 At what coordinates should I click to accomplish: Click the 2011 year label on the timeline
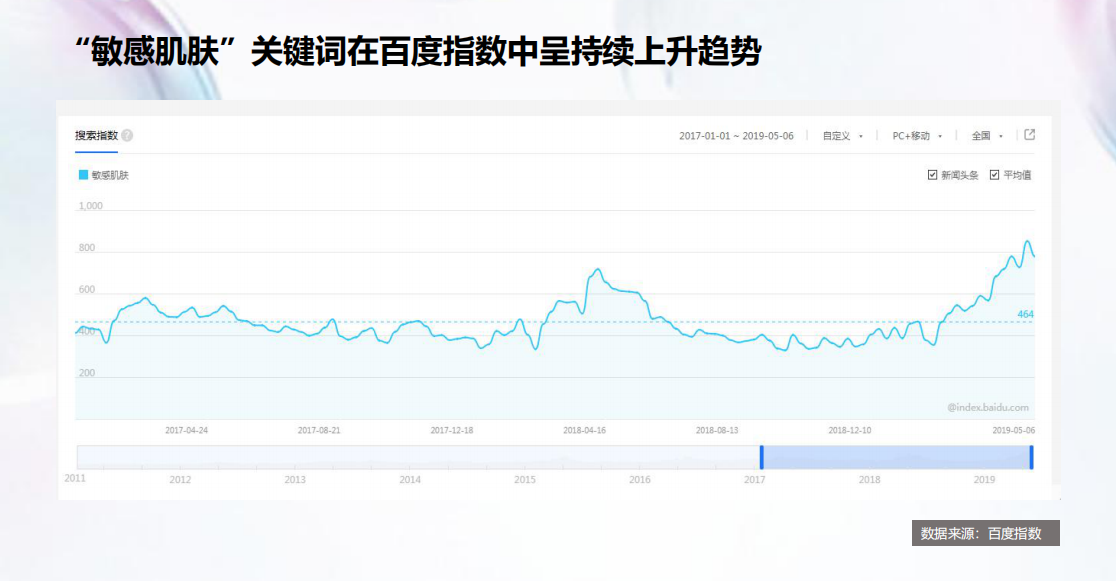click(75, 478)
